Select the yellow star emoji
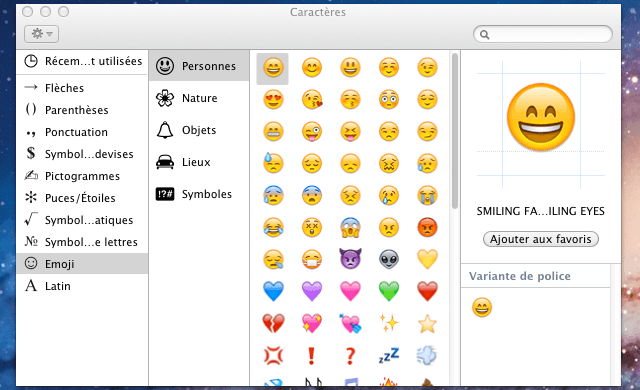 [427, 324]
